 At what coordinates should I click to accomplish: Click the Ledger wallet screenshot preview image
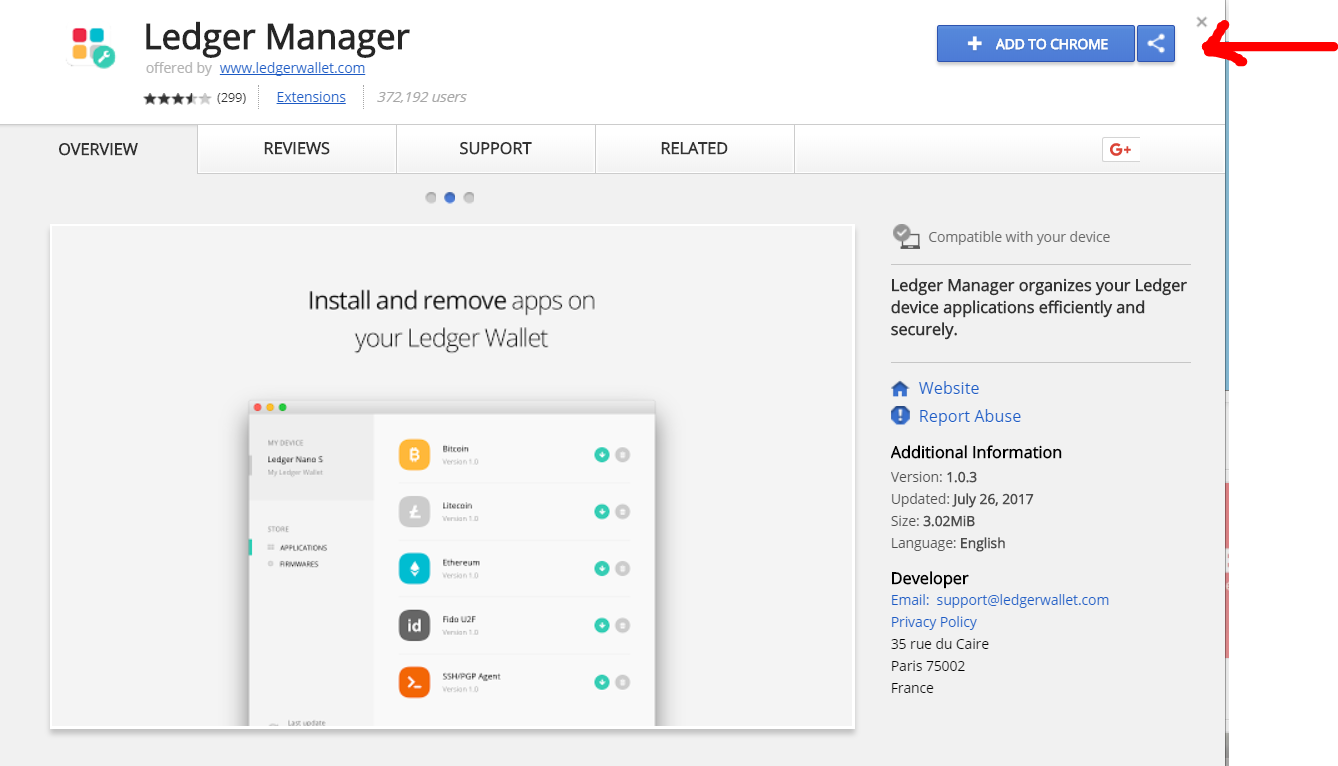[452, 476]
